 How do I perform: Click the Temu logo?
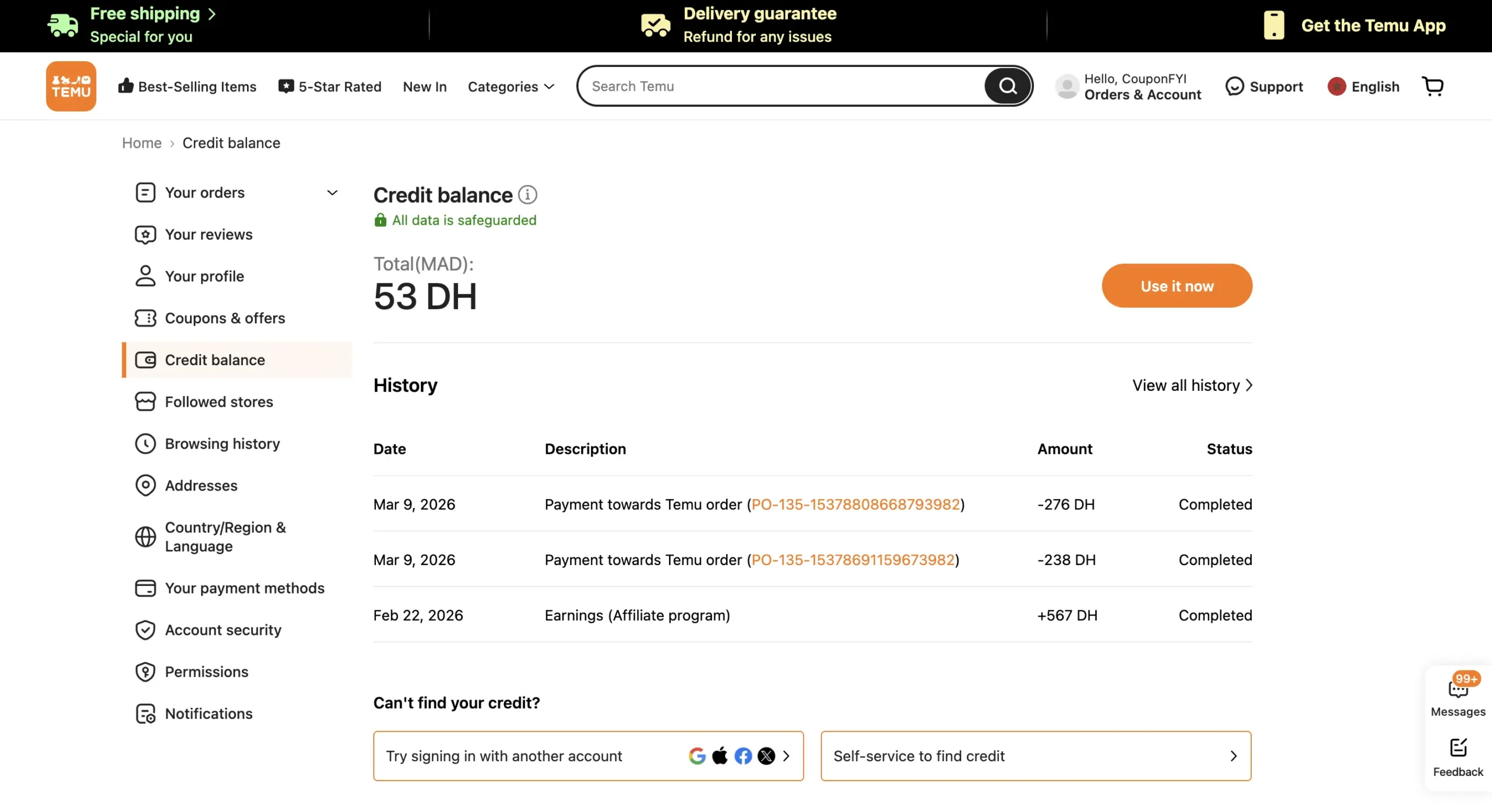(x=71, y=86)
